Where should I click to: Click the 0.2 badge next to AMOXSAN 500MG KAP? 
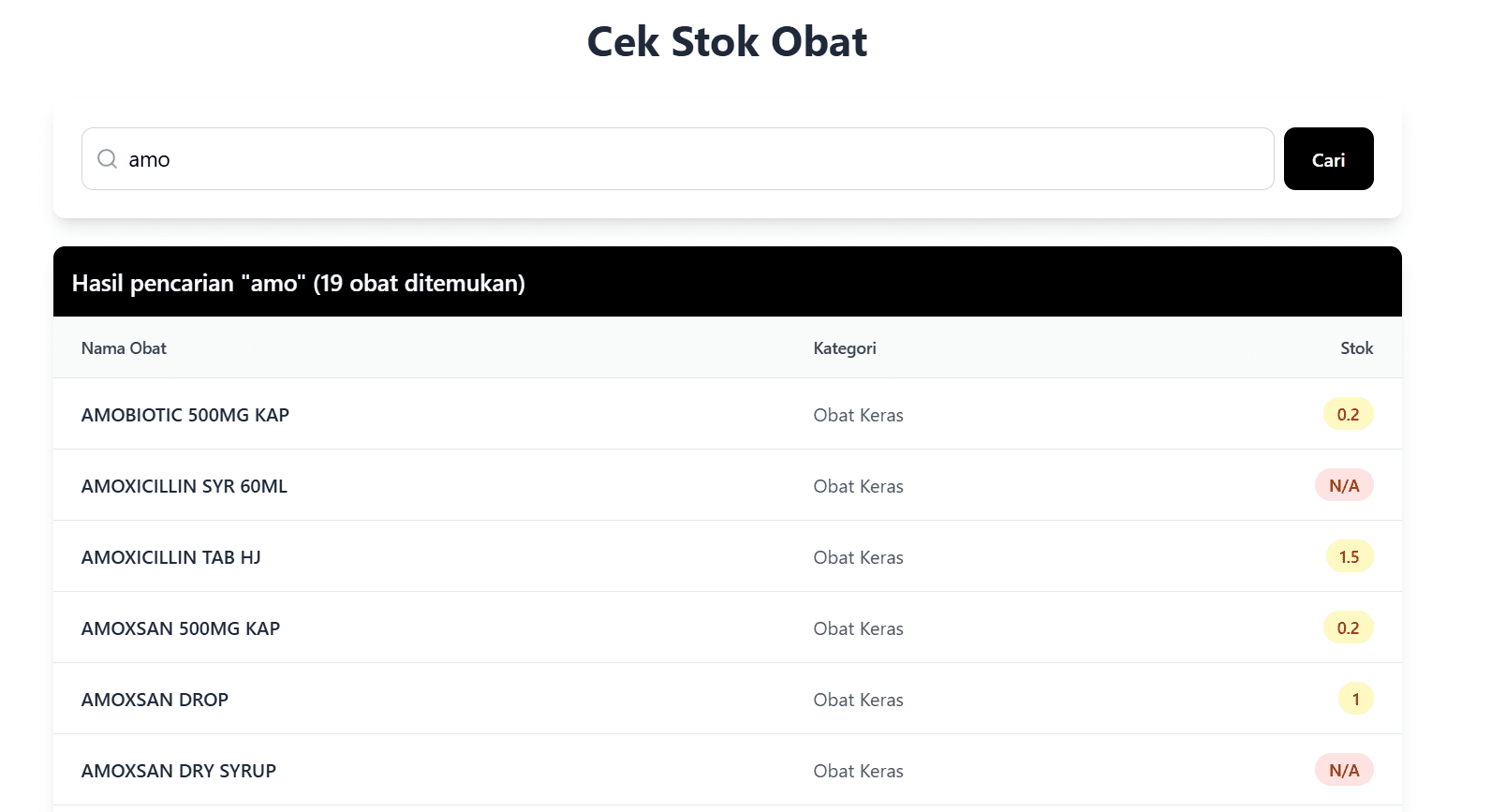1349,627
